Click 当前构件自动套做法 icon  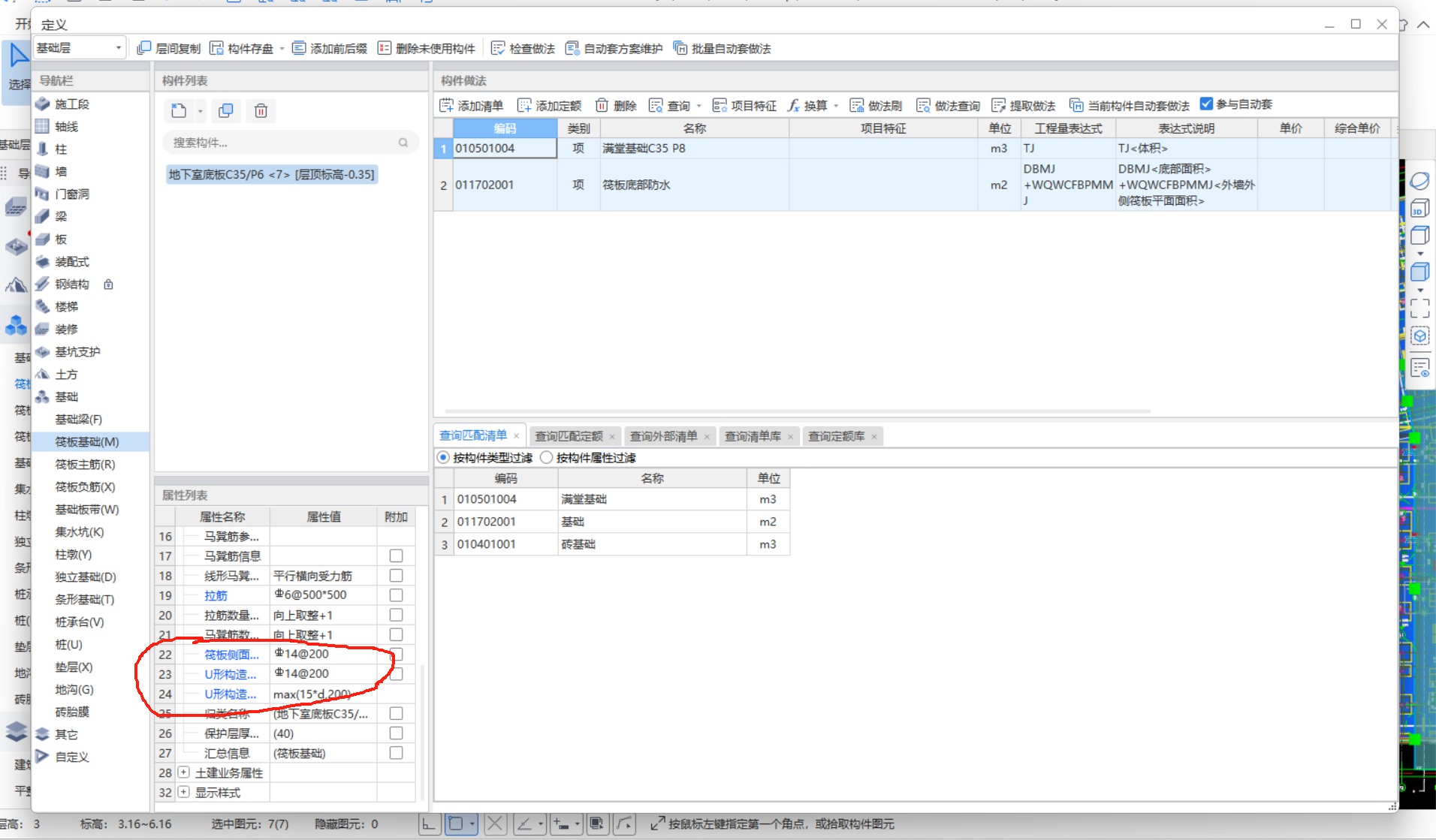pos(1076,105)
